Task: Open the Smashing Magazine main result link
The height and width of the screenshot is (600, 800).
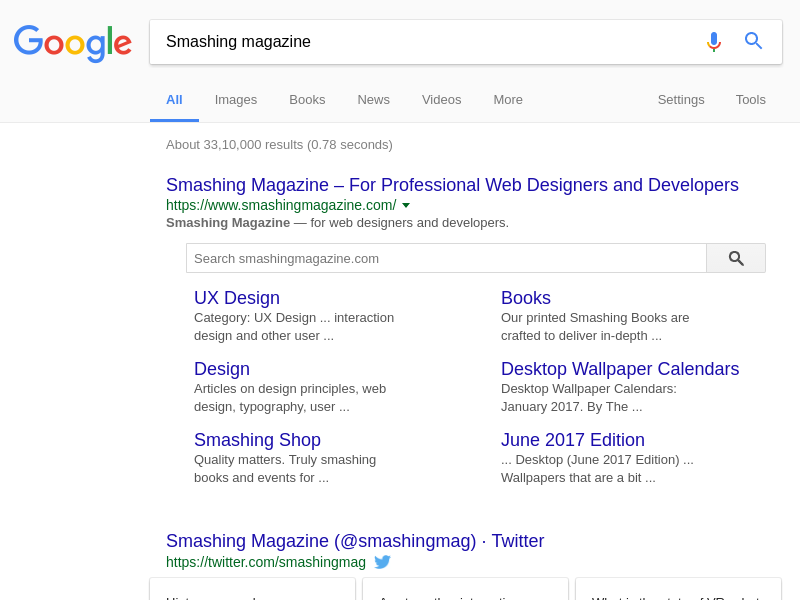Action: (452, 185)
